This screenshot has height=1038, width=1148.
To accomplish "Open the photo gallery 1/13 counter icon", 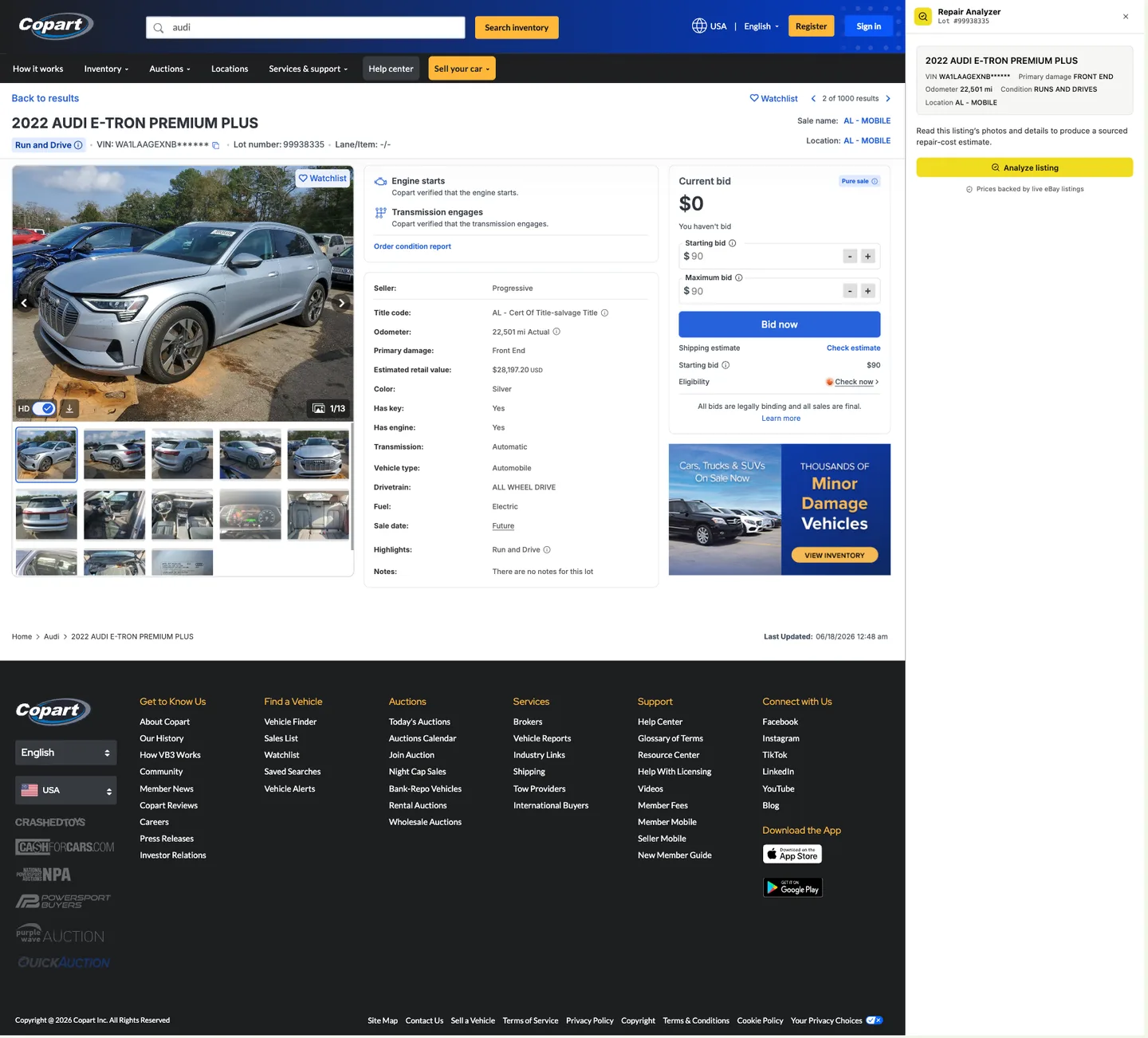I will 319,408.
